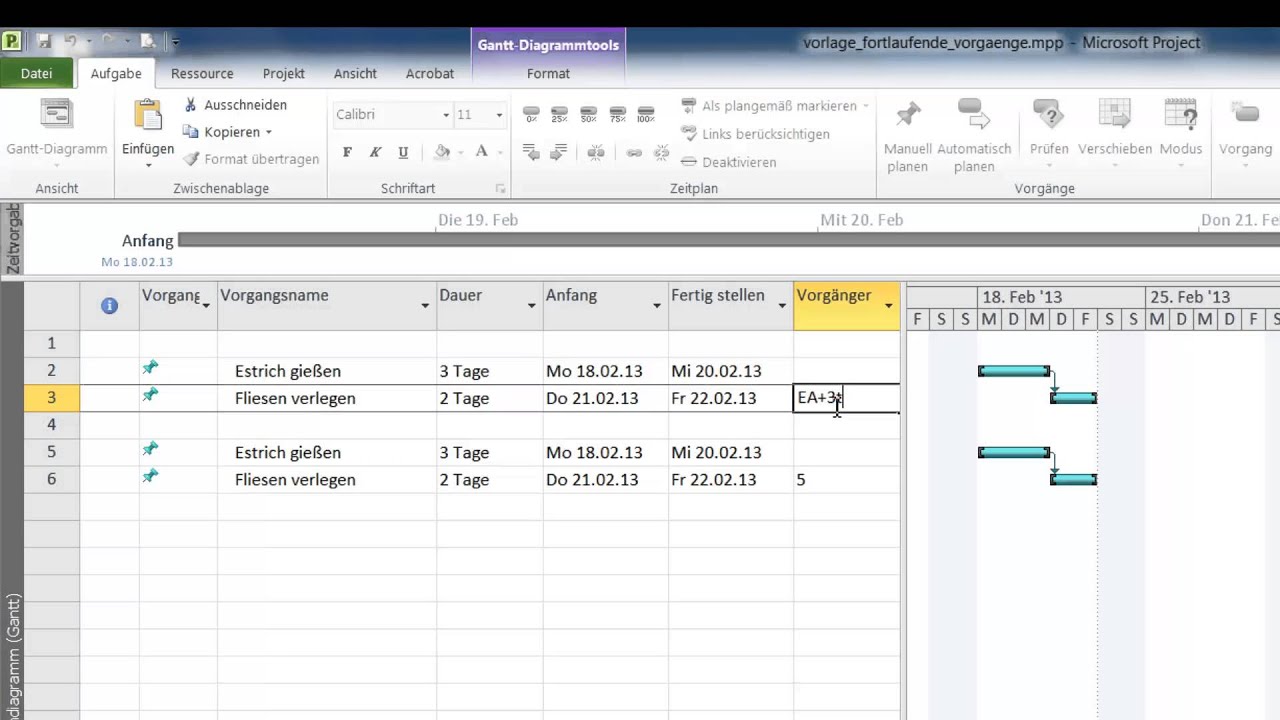The width and height of the screenshot is (1280, 720).
Task: Open the Vorgänger column filter arrow
Action: (x=888, y=305)
